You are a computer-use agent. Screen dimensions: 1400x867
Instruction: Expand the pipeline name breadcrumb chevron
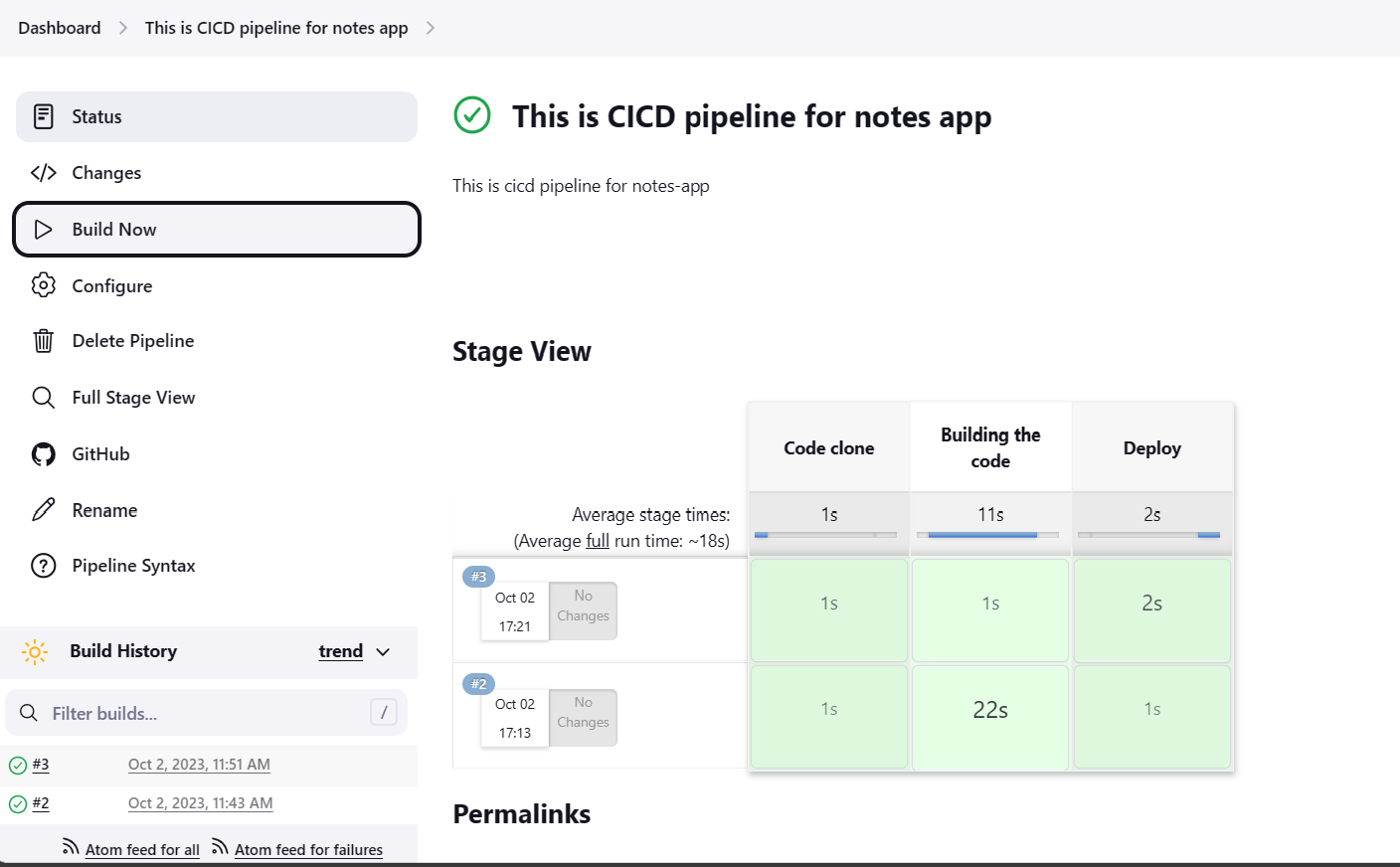click(430, 28)
